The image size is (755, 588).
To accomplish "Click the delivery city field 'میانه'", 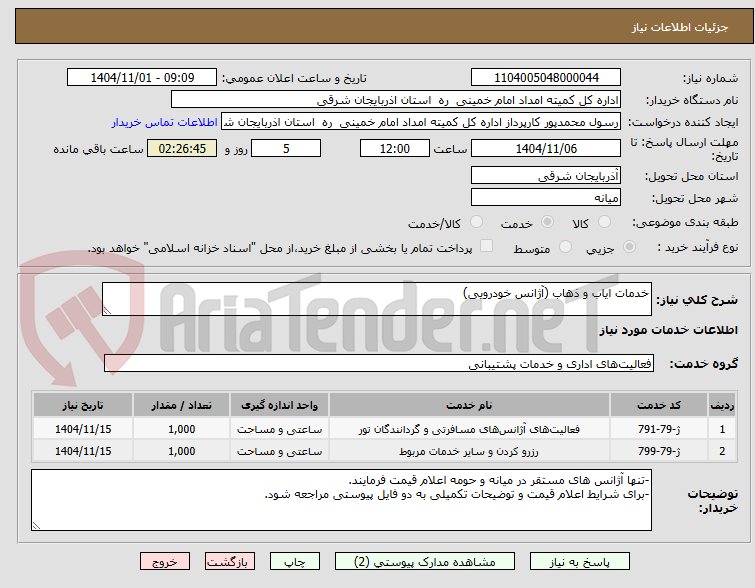I will tap(546, 197).
